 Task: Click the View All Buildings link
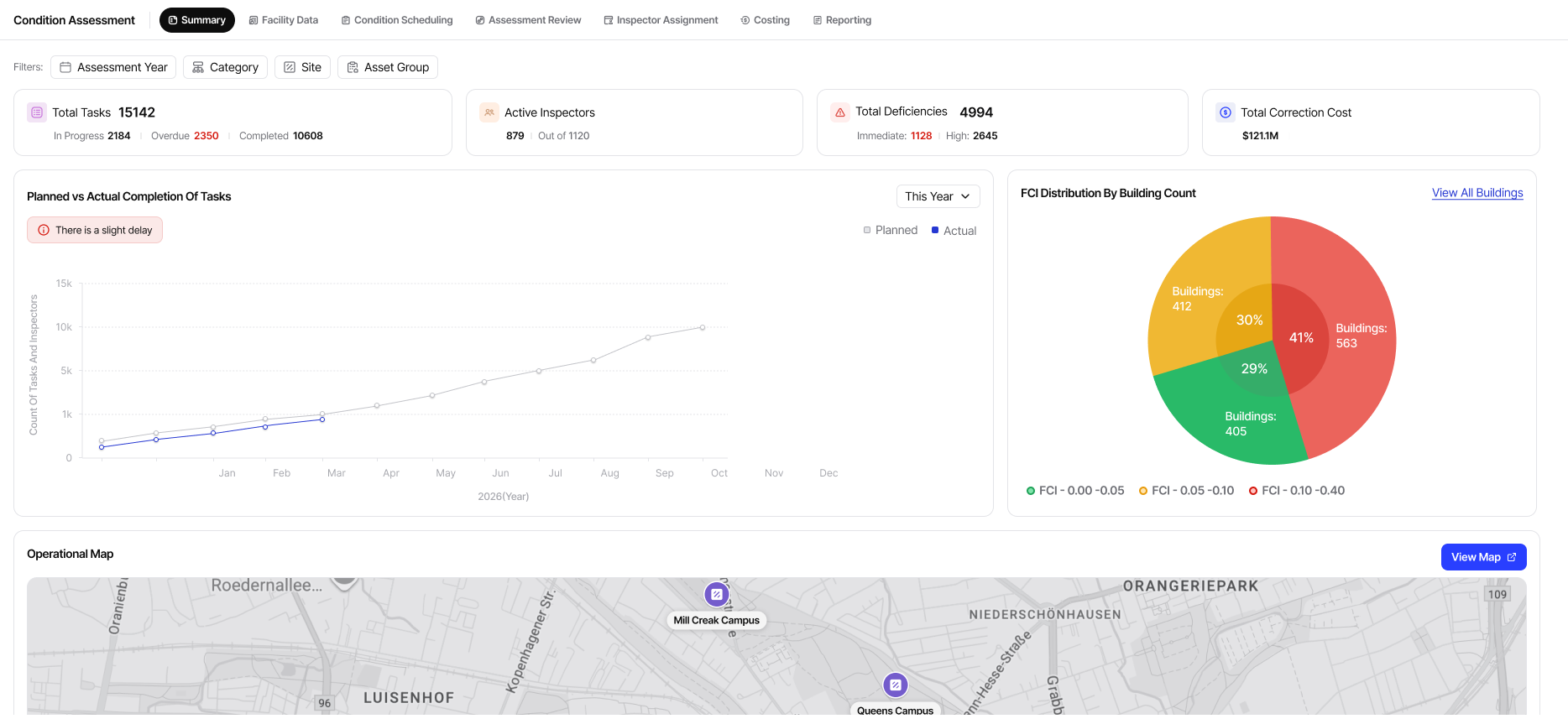[1477, 193]
